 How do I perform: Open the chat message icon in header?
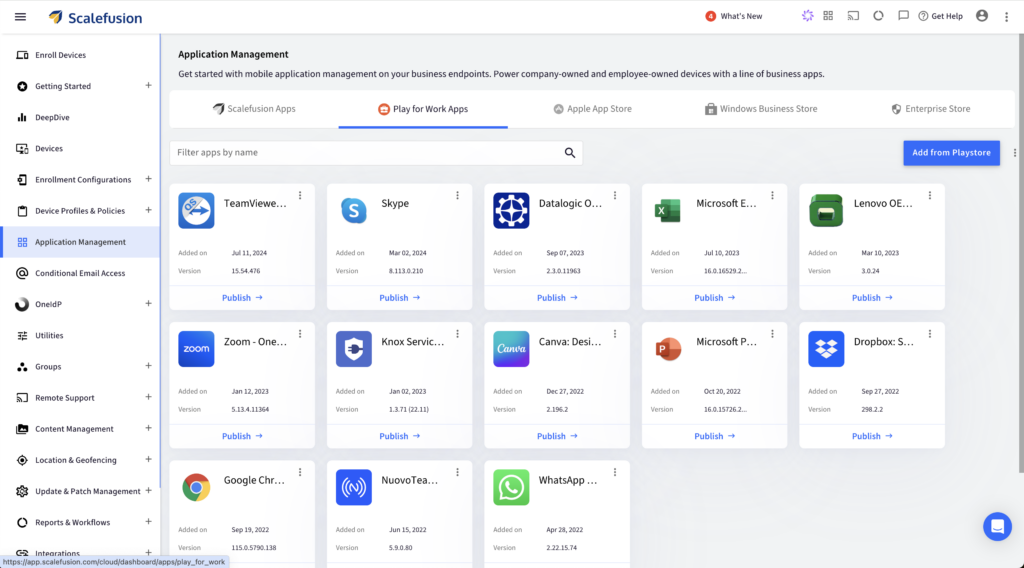coord(903,16)
